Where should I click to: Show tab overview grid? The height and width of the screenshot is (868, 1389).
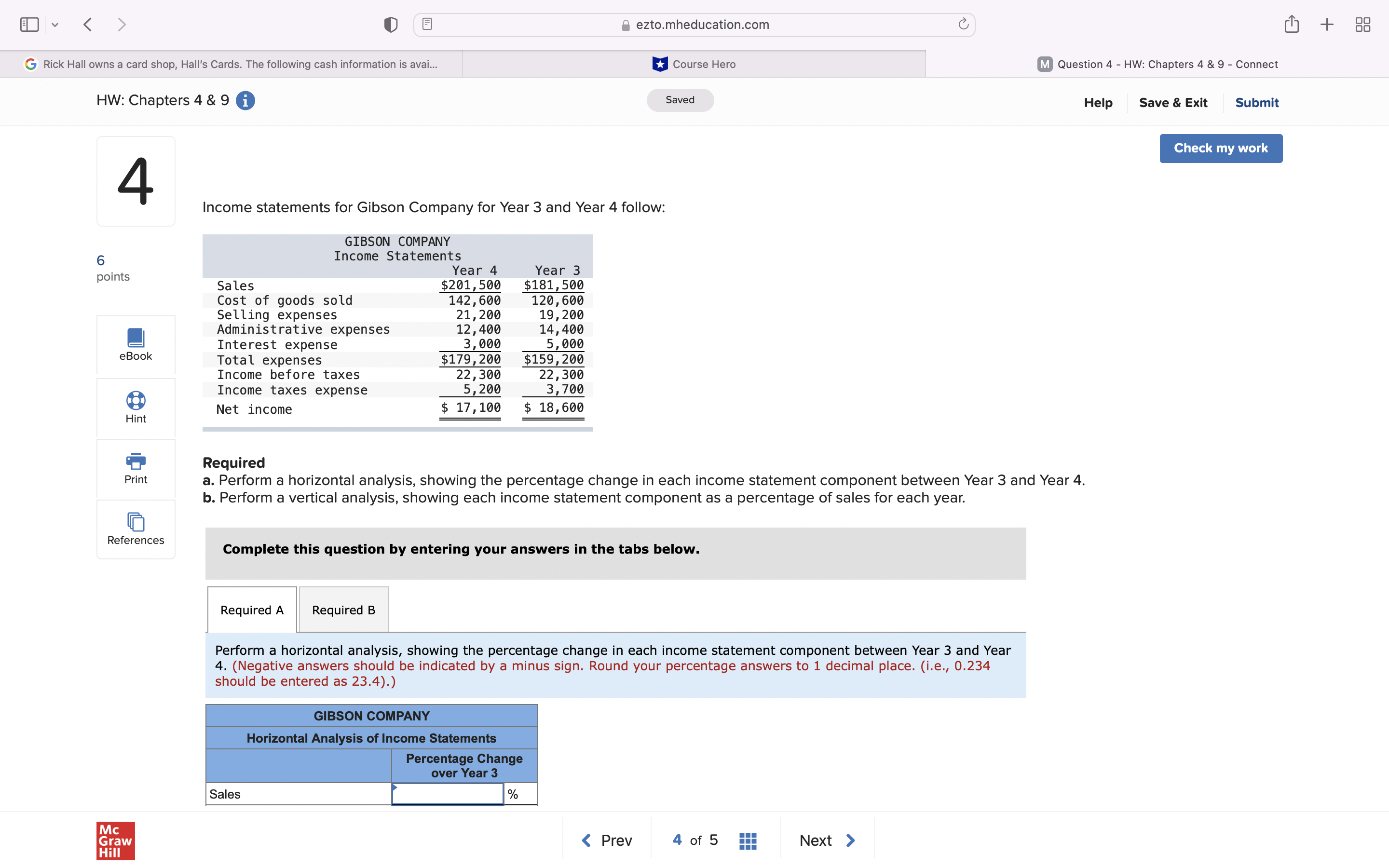pyautogui.click(x=1362, y=24)
